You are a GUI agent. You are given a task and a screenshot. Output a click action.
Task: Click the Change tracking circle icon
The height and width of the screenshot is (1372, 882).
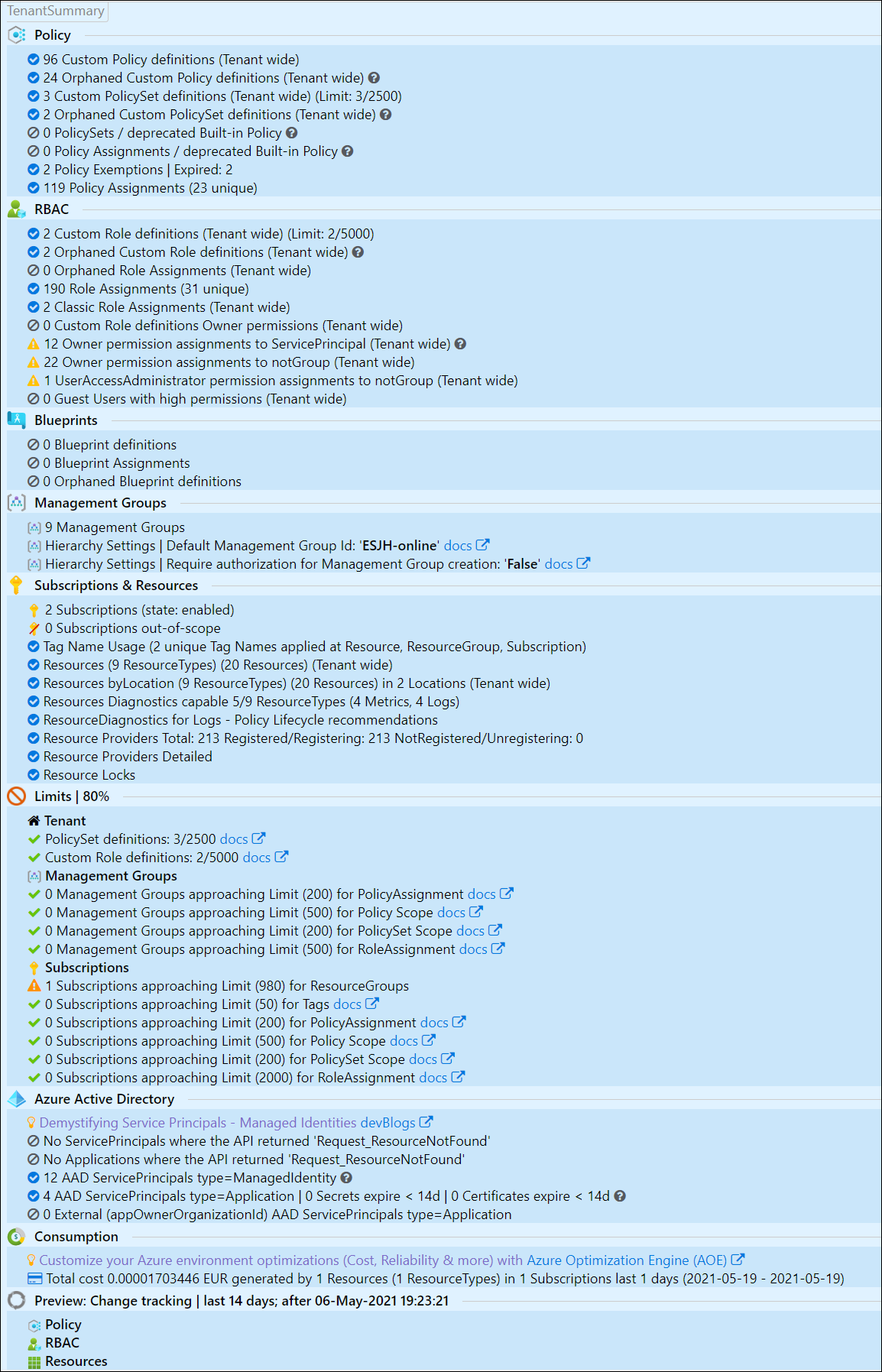point(17,1301)
